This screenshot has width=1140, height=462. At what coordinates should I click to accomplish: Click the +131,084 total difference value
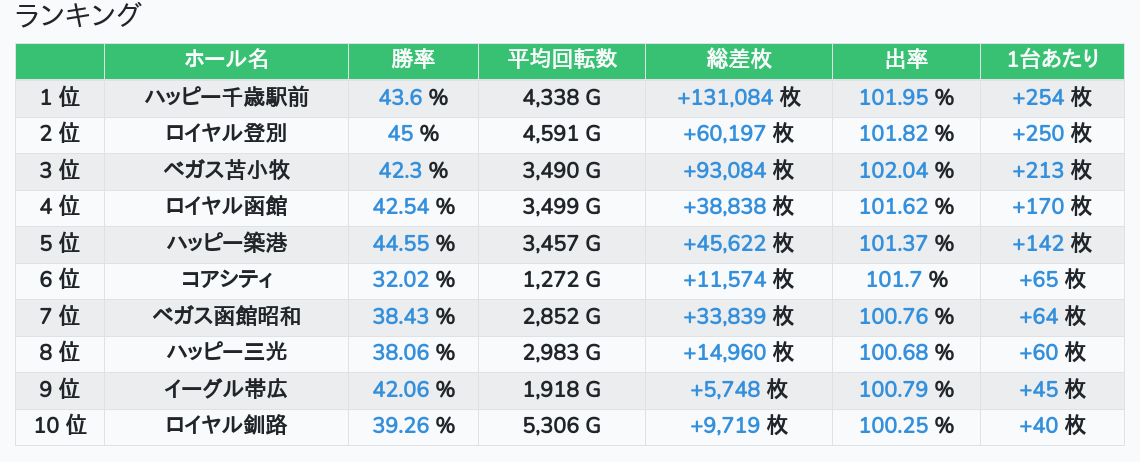click(725, 98)
